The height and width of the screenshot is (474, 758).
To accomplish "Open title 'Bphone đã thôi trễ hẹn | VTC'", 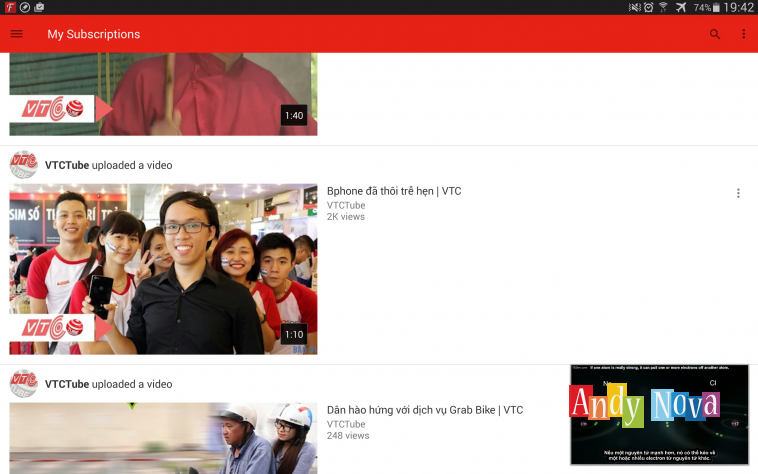I will 394,191.
